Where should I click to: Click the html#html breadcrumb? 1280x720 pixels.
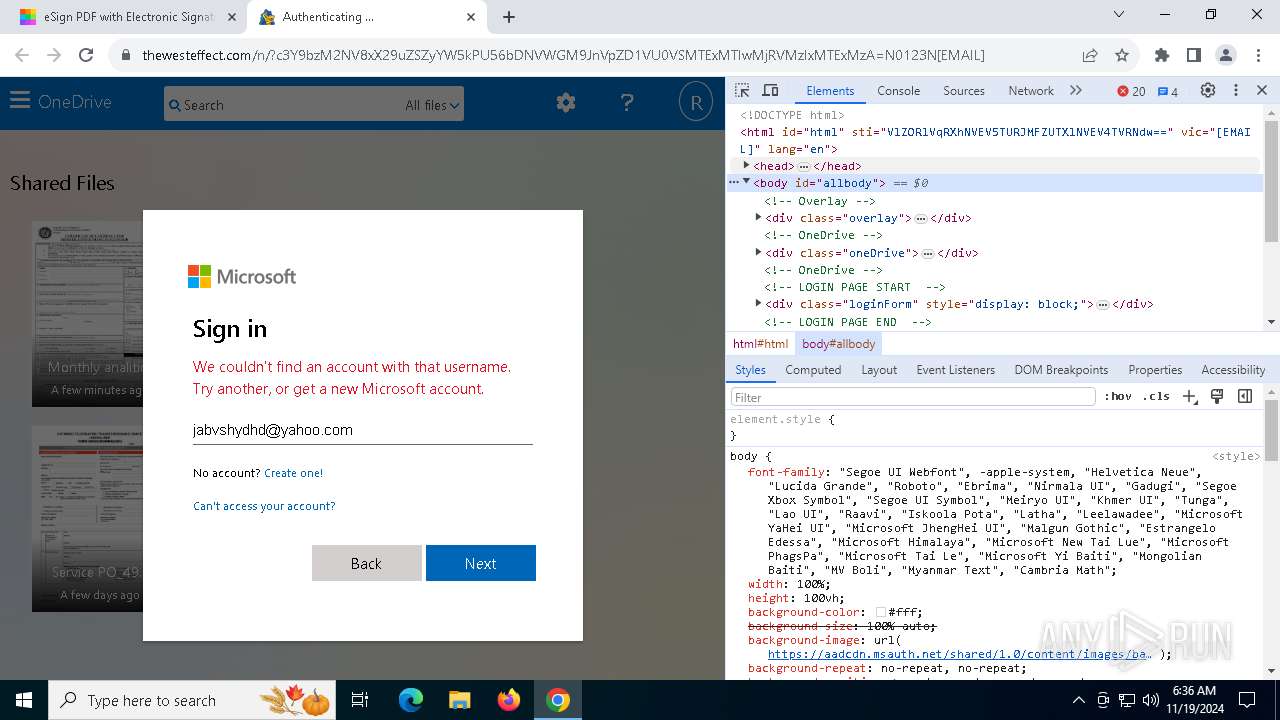760,343
